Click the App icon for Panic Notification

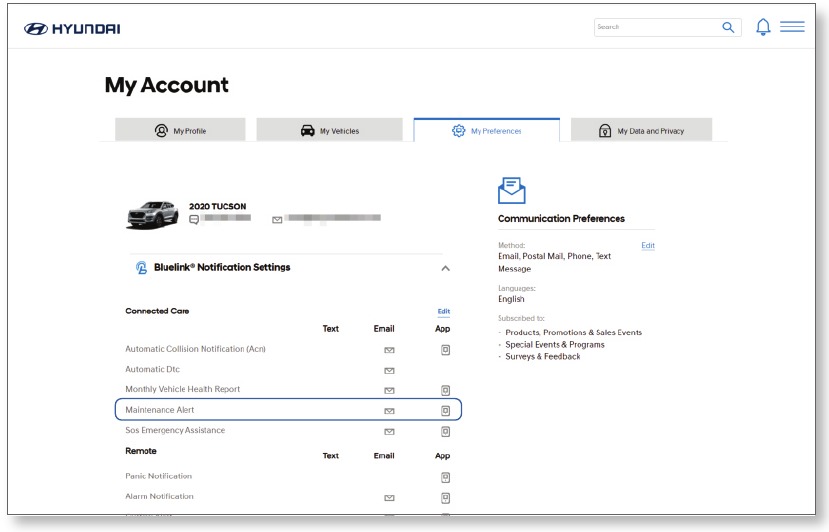(446, 478)
